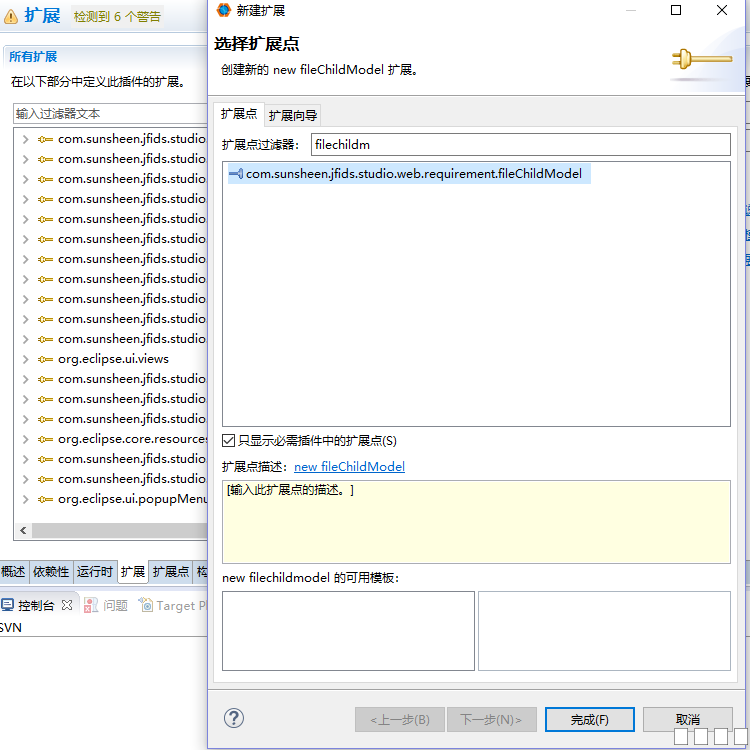Open the 依赖性 editor tab
750x750 pixels.
coord(51,572)
